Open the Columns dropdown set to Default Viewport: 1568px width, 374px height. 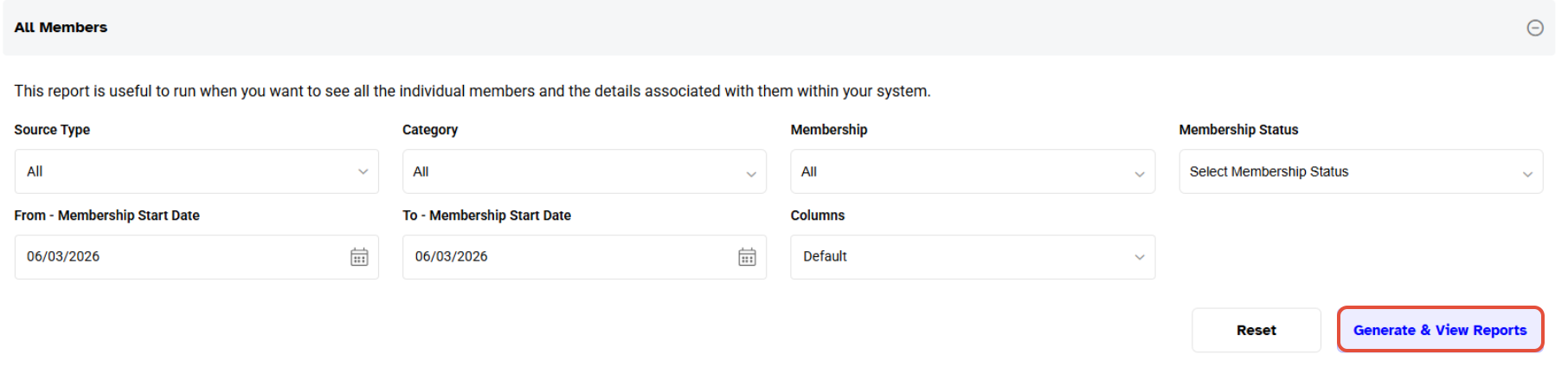tap(961, 257)
